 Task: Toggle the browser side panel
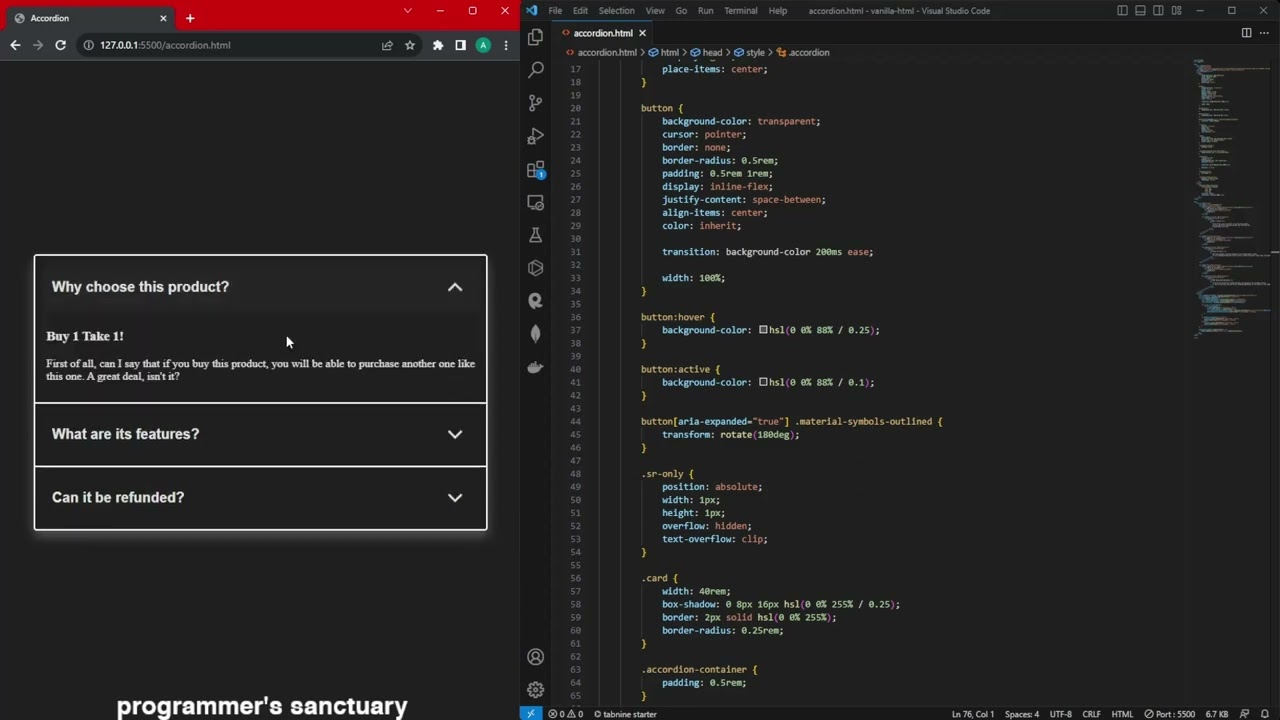click(460, 45)
